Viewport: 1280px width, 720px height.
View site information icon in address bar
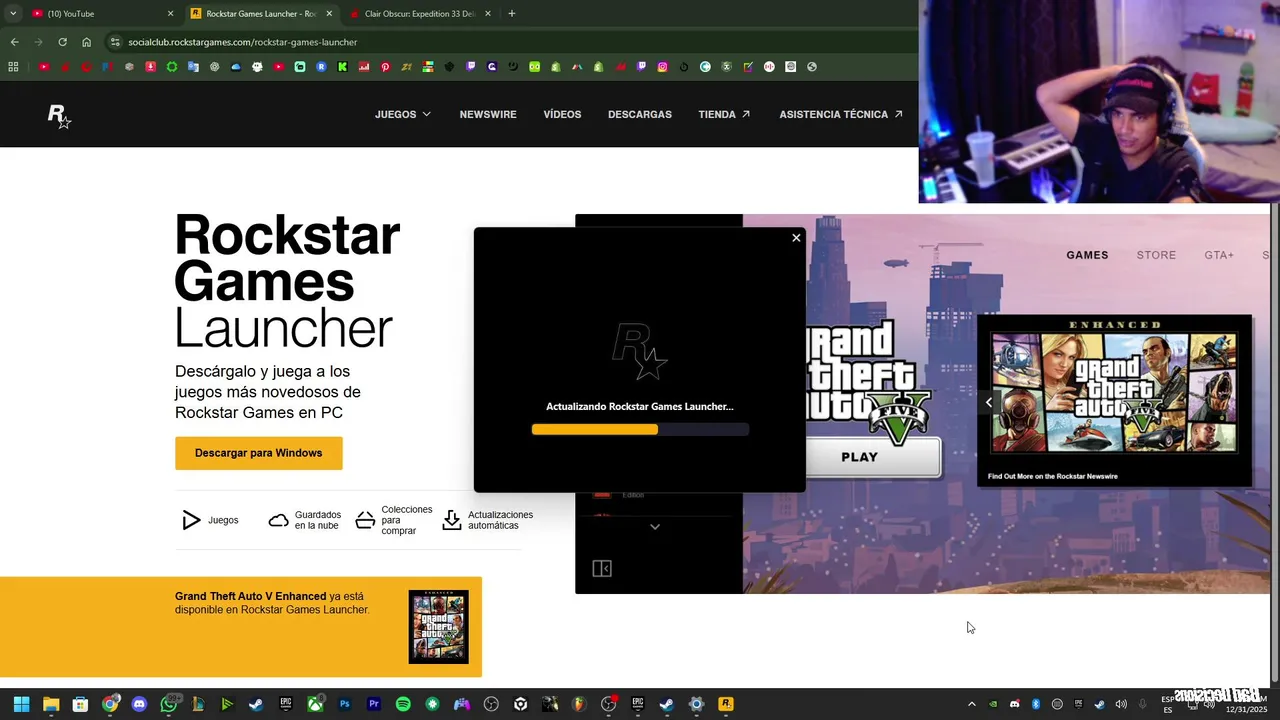pos(116,42)
